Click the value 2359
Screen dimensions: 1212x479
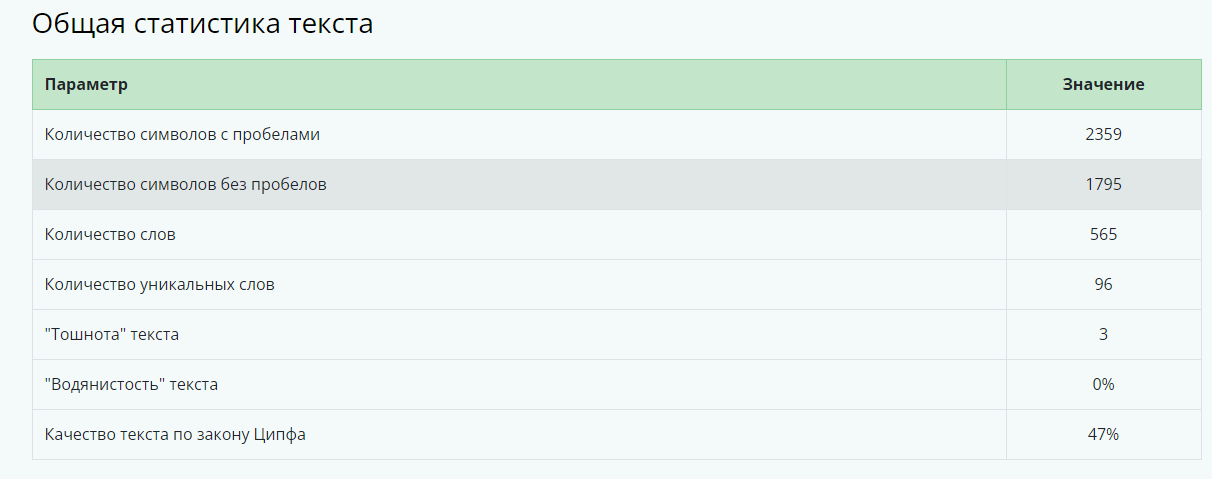pyautogui.click(x=1103, y=134)
